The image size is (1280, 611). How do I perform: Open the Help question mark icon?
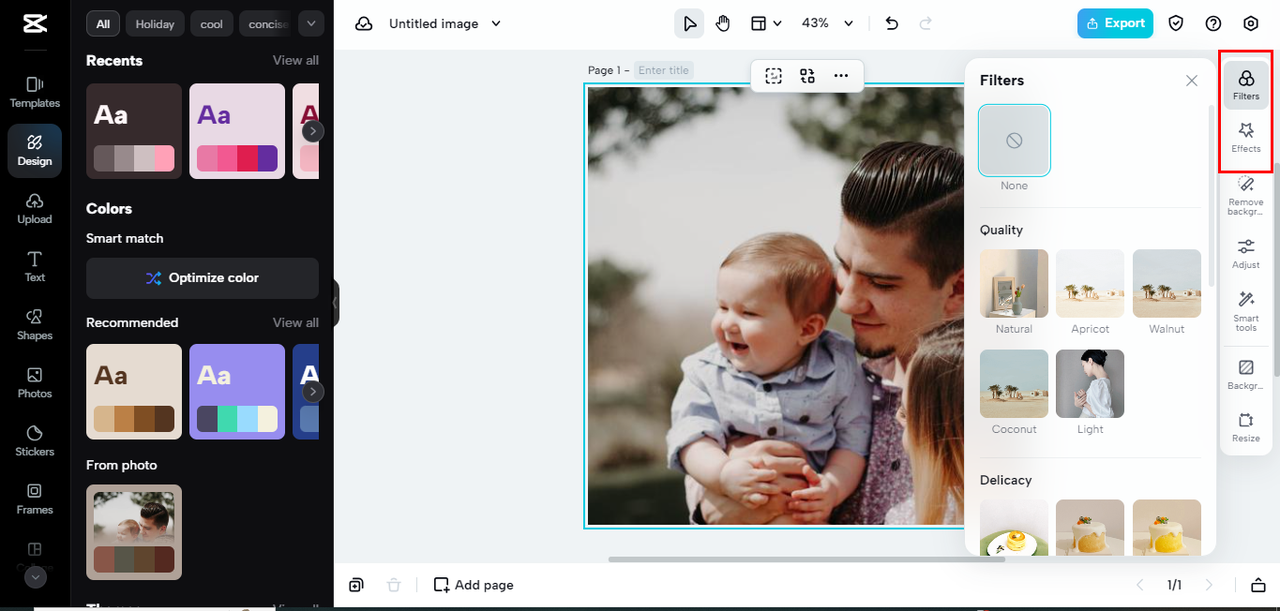coord(1214,23)
